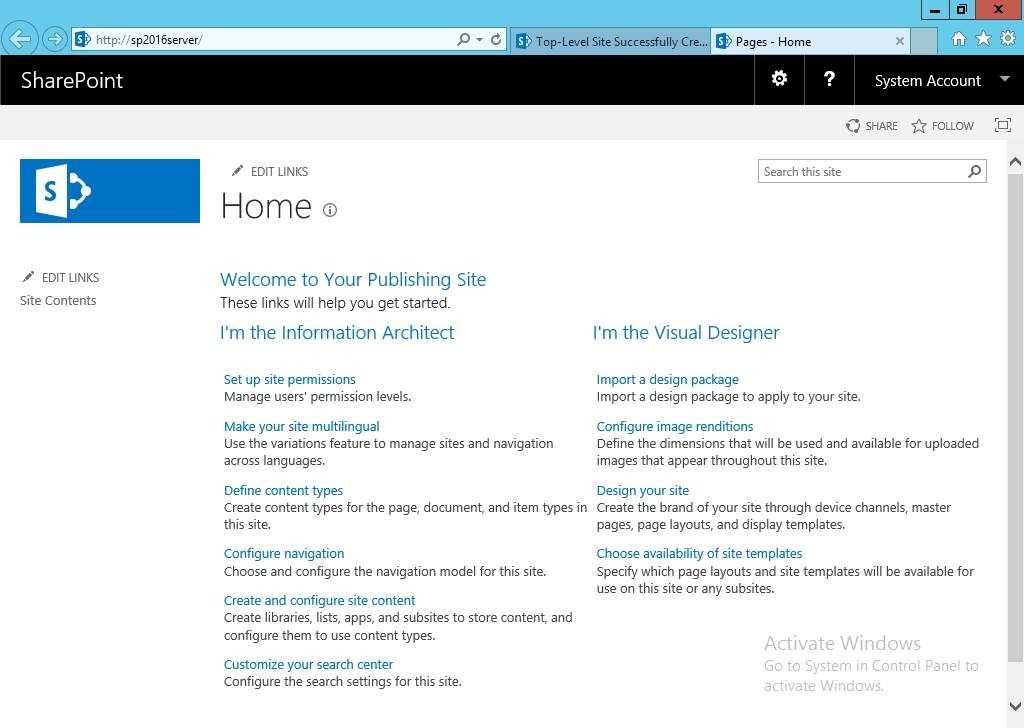
Task: Open Import a design package link
Action: (x=667, y=379)
